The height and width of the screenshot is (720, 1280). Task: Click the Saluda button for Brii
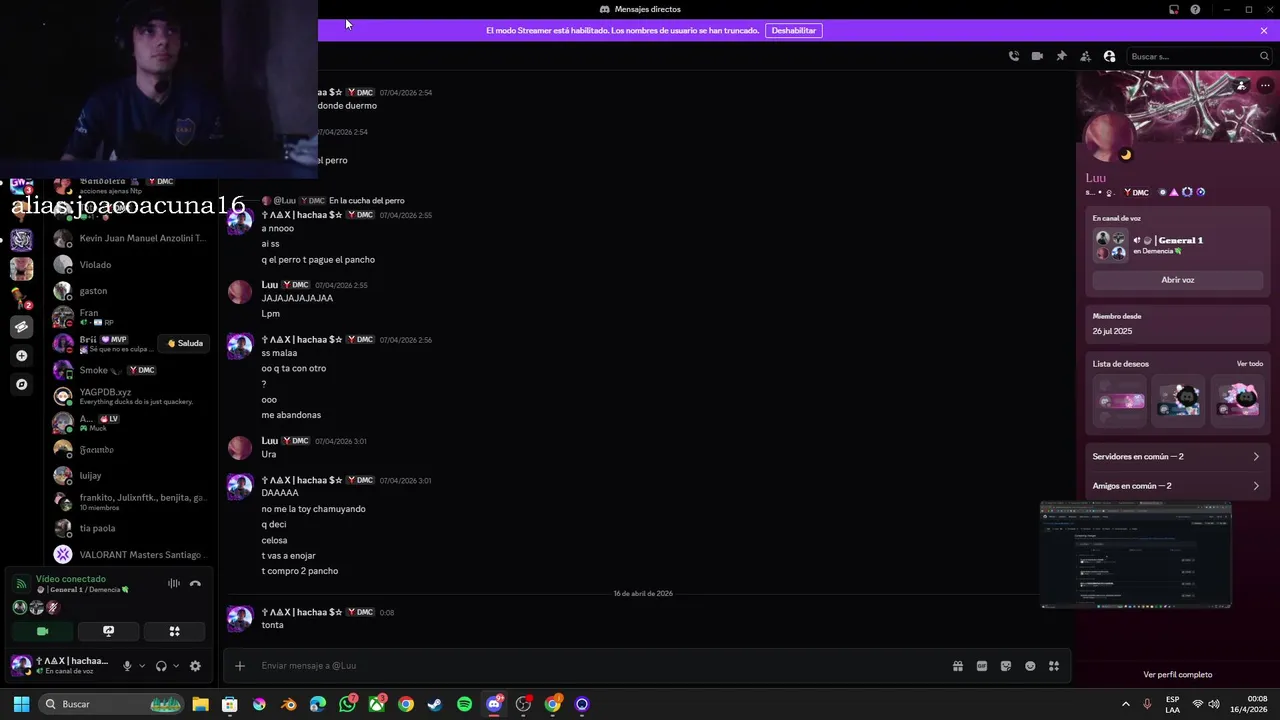(x=185, y=343)
